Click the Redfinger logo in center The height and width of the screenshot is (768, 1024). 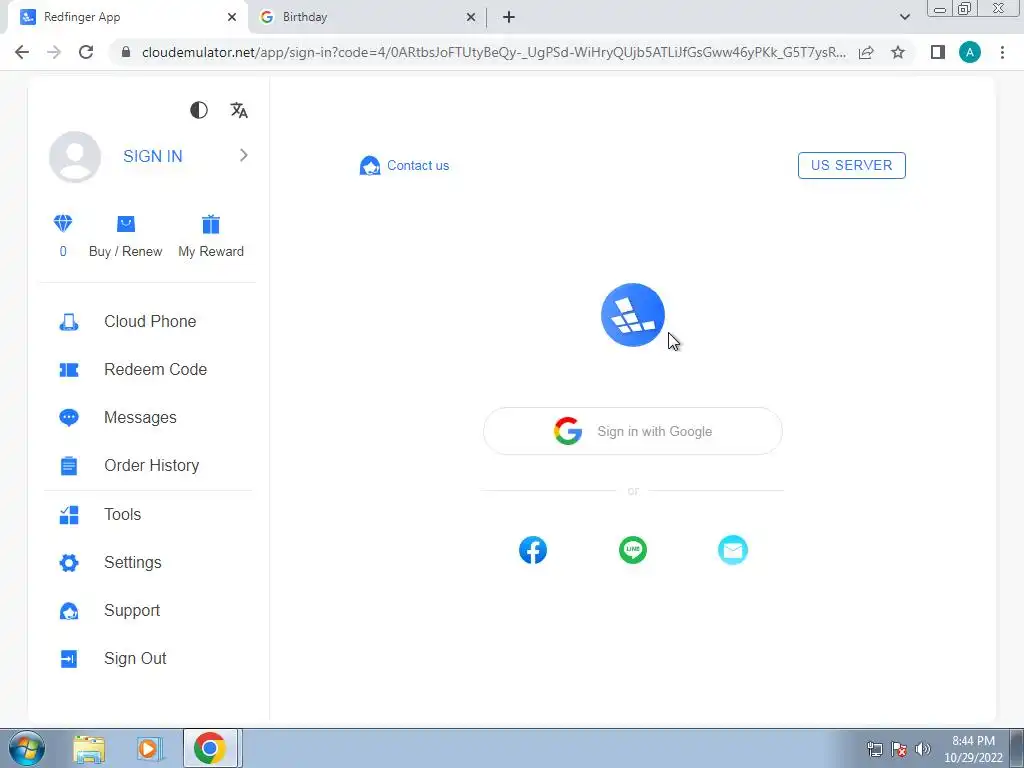coord(633,315)
